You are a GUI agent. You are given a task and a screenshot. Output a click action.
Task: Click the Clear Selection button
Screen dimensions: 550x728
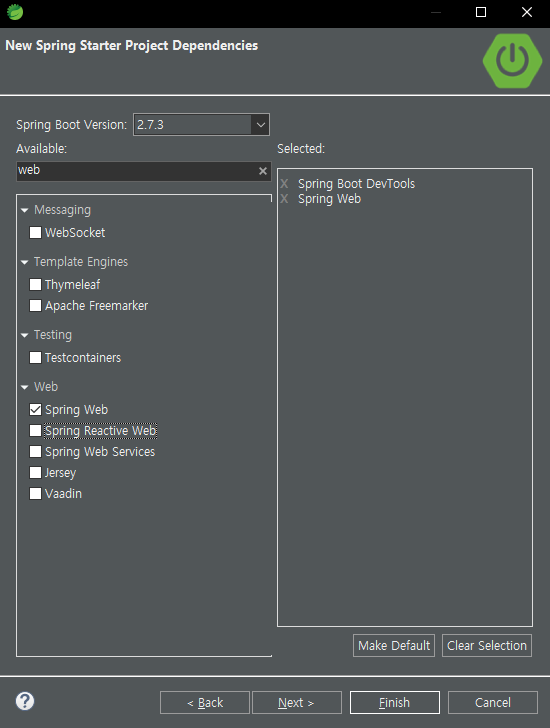(x=487, y=645)
